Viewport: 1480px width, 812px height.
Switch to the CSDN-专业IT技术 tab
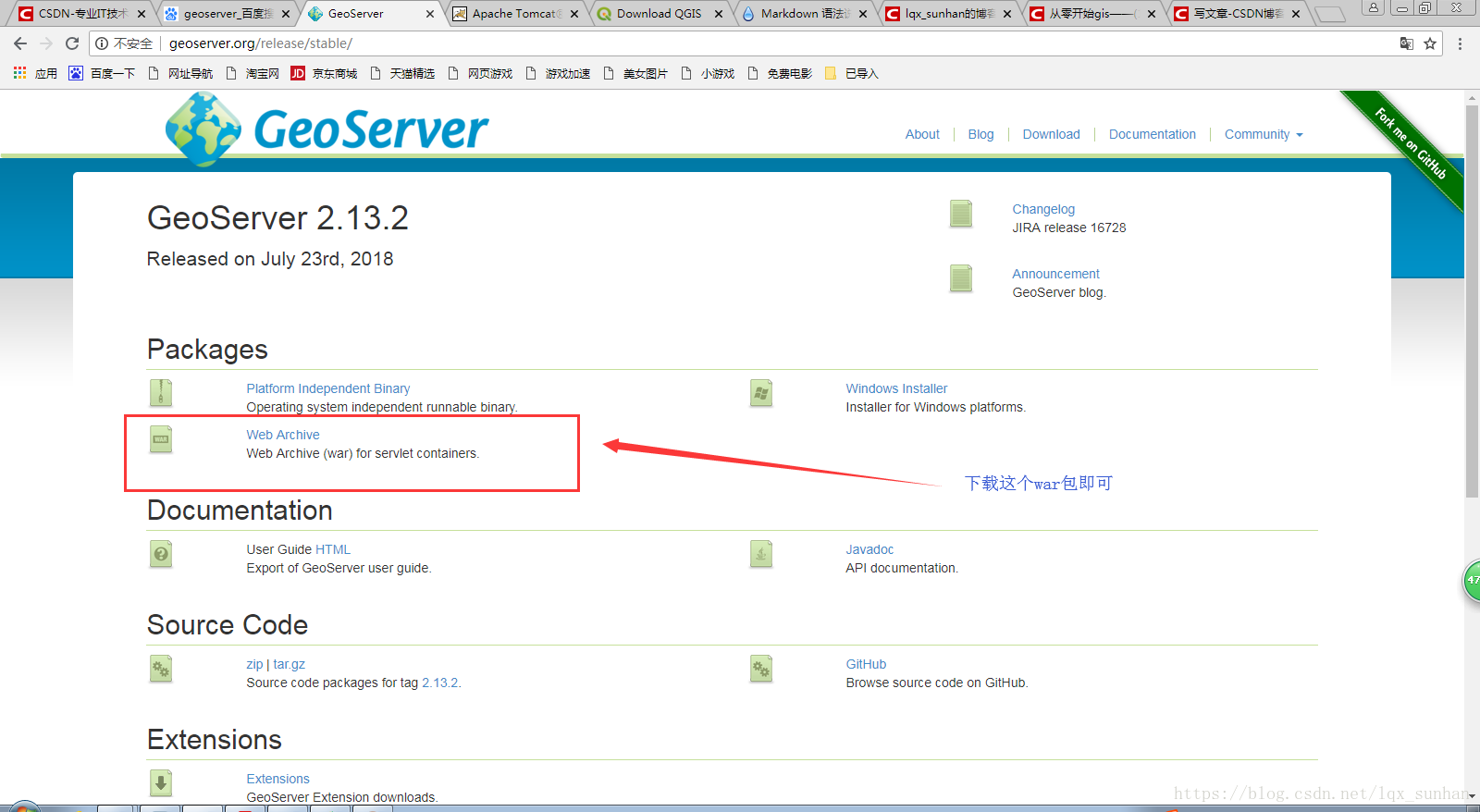pyautogui.click(x=81, y=14)
